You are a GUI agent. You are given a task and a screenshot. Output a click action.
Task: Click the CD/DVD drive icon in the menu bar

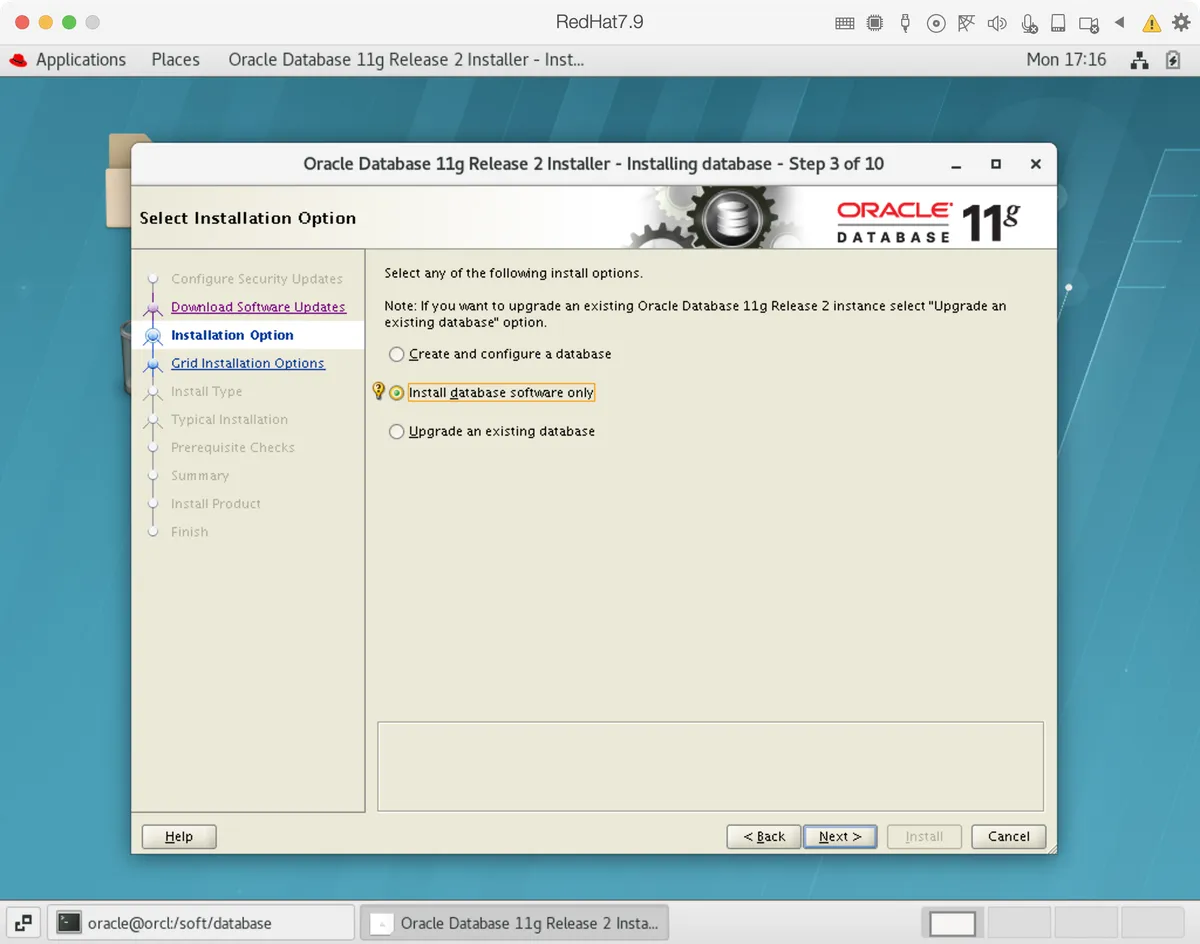(936, 22)
